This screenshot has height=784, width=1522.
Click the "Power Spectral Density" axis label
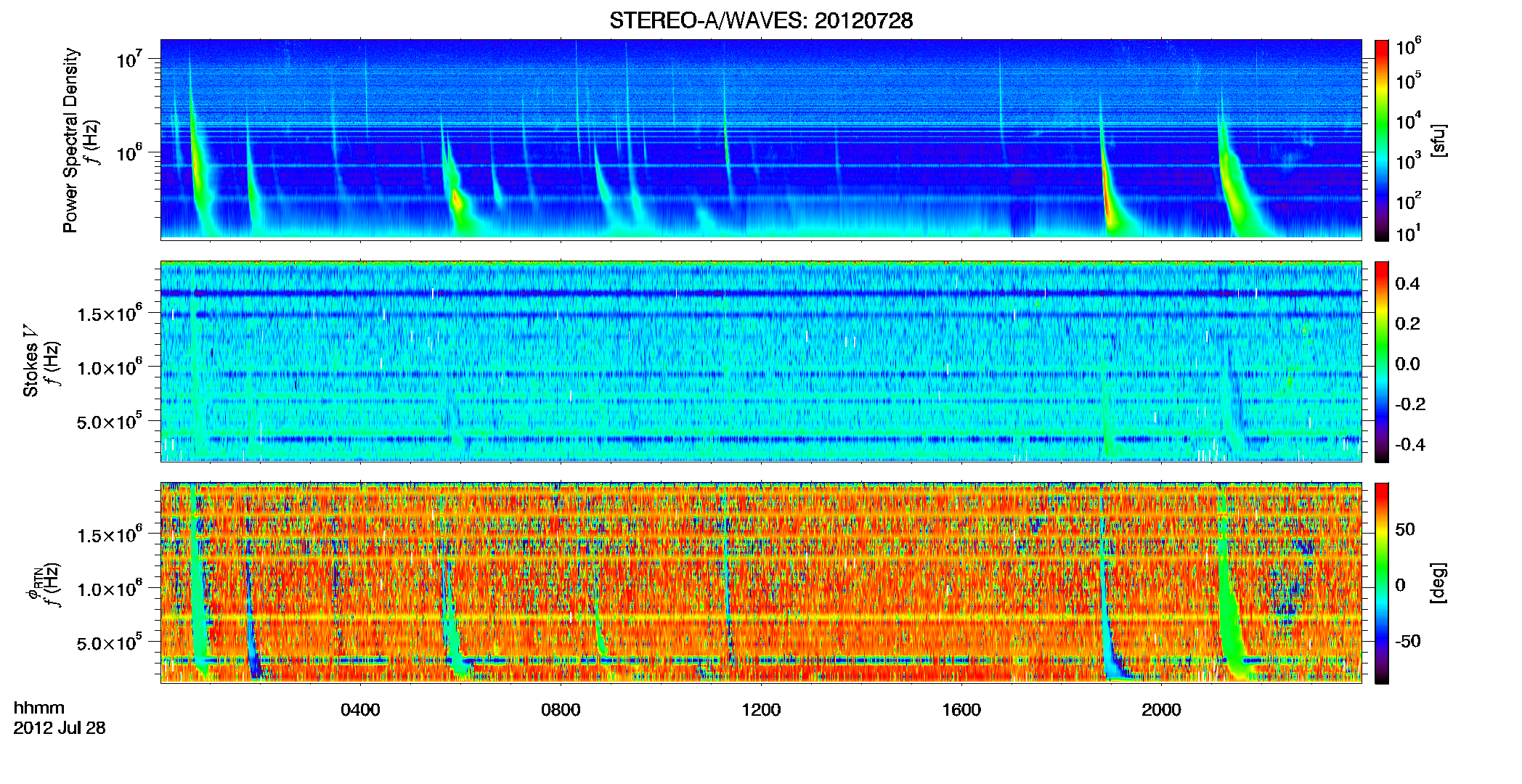click(70, 140)
